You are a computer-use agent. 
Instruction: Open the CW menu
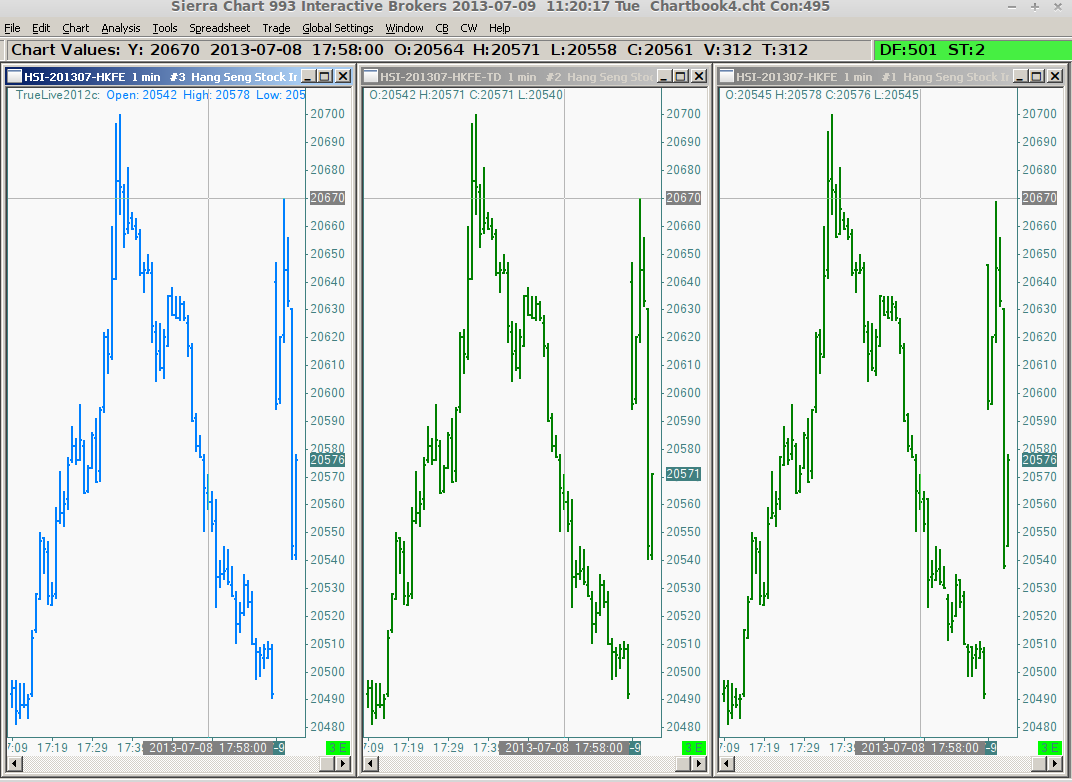(468, 28)
